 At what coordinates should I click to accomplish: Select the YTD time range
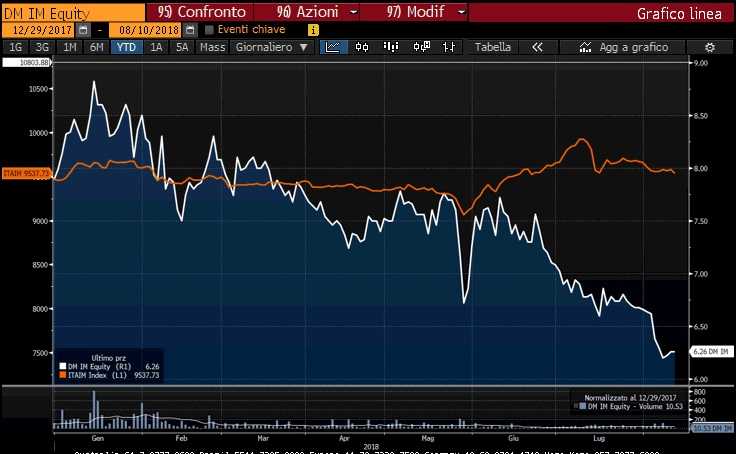click(126, 47)
